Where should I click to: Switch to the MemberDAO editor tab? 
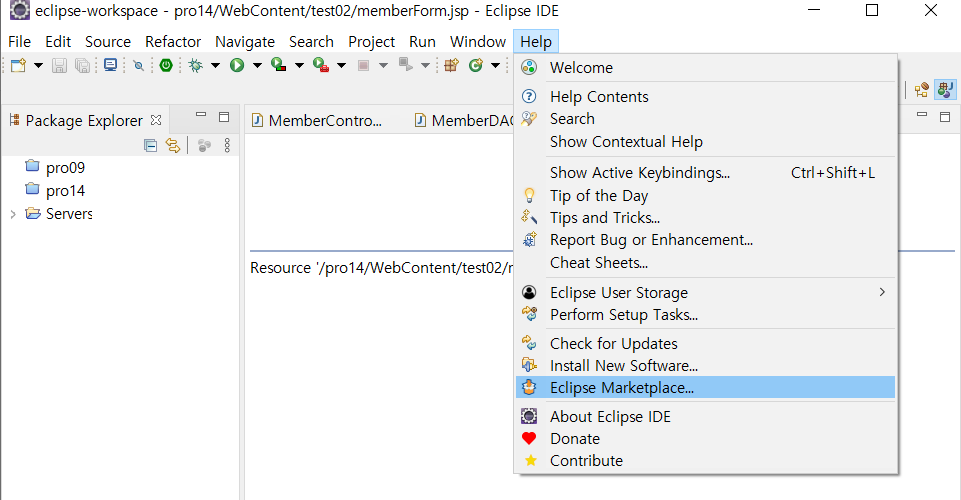(464, 121)
